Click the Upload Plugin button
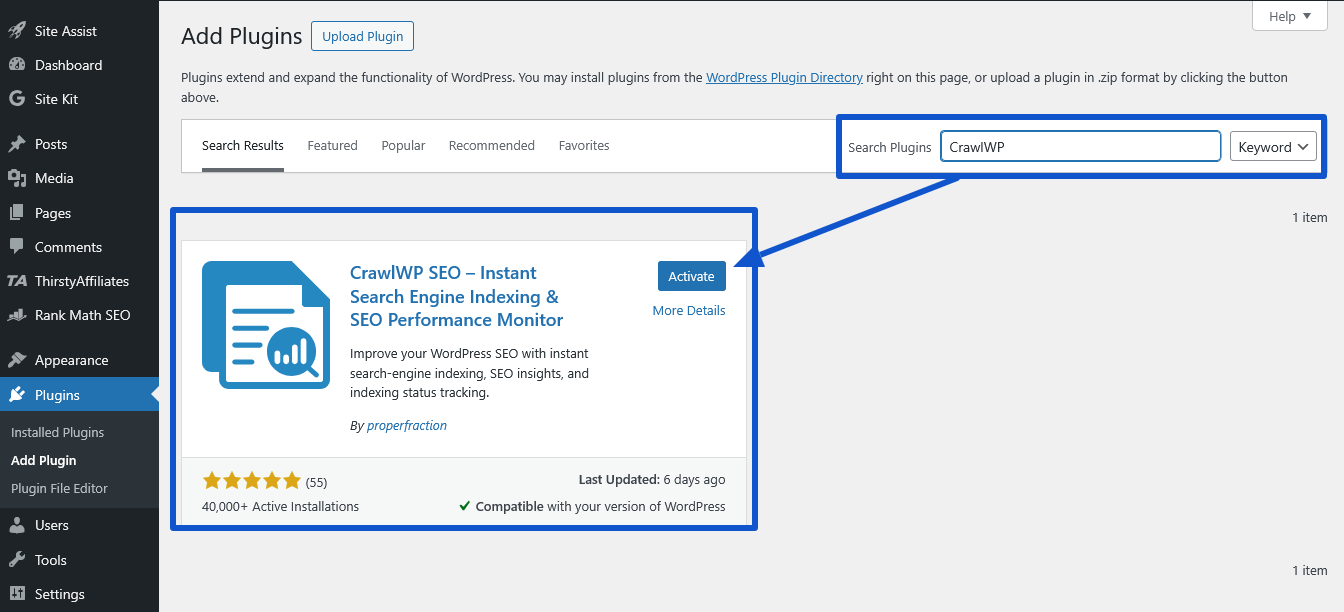1344x612 pixels. [x=362, y=37]
